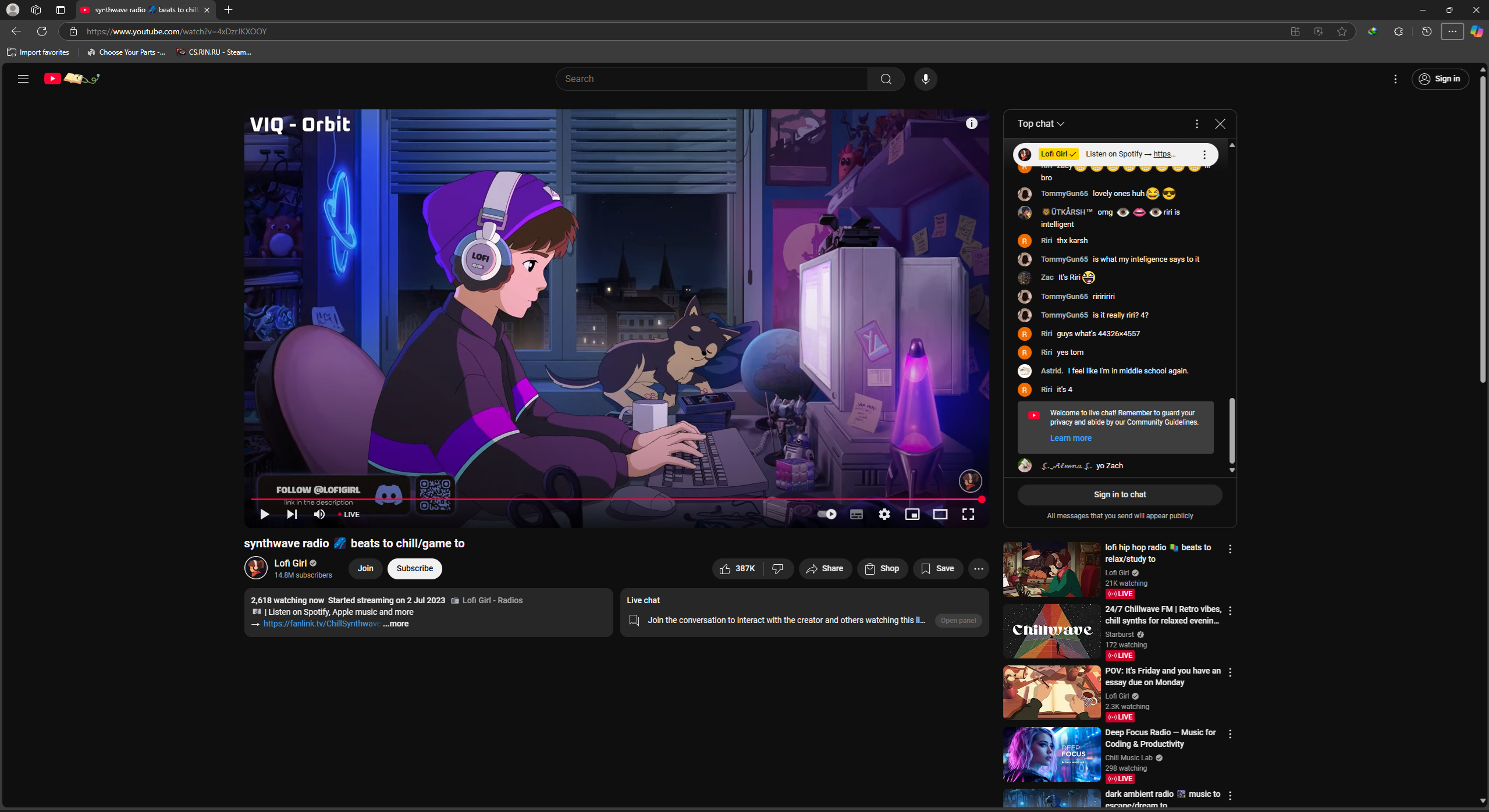The image size is (1489, 812).
Task: Click the YouTube logo home link
Action: pyautogui.click(x=72, y=79)
